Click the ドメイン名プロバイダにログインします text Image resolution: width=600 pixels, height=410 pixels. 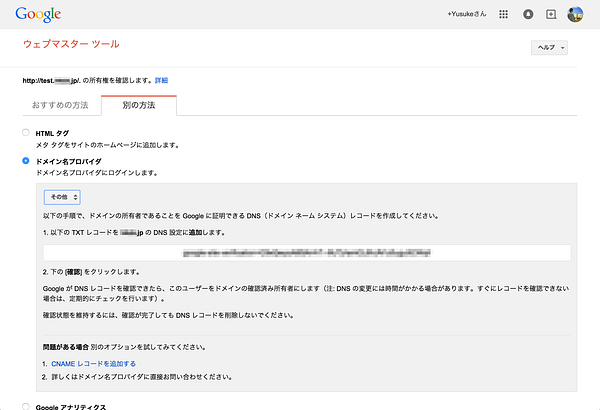click(97, 173)
